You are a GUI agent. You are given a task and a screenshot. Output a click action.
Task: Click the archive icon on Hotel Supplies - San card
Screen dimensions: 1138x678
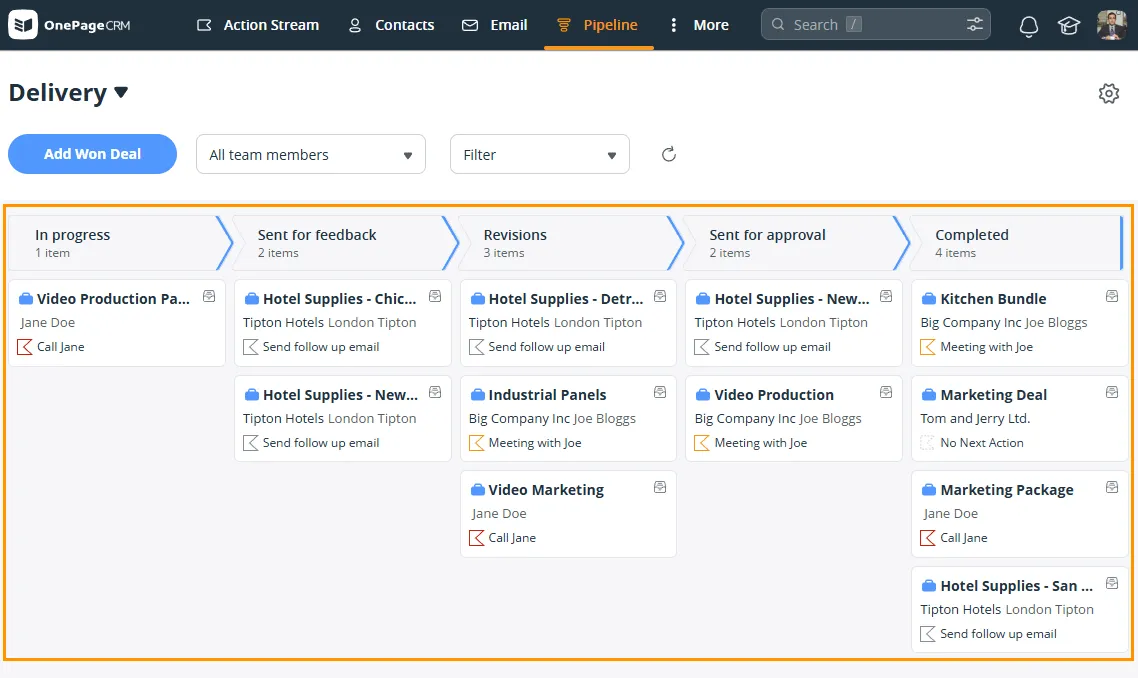(x=1111, y=583)
